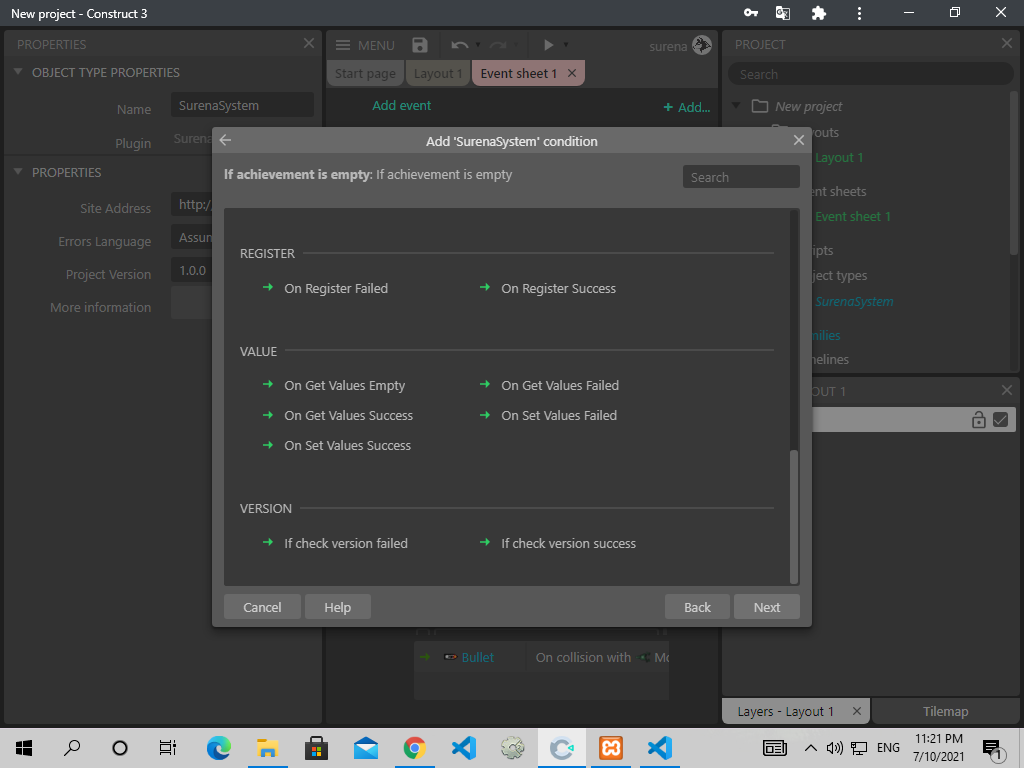The image size is (1024, 768).
Task: Open Google Chrome from taskbar
Action: pos(415,748)
